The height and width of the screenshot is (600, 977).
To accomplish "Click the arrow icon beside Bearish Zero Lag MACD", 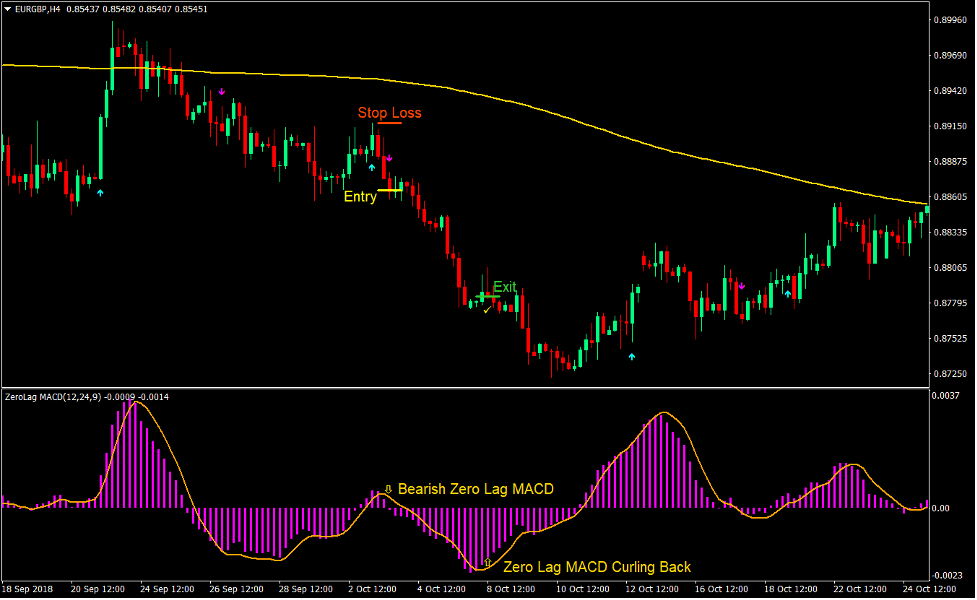I will pyautogui.click(x=388, y=489).
